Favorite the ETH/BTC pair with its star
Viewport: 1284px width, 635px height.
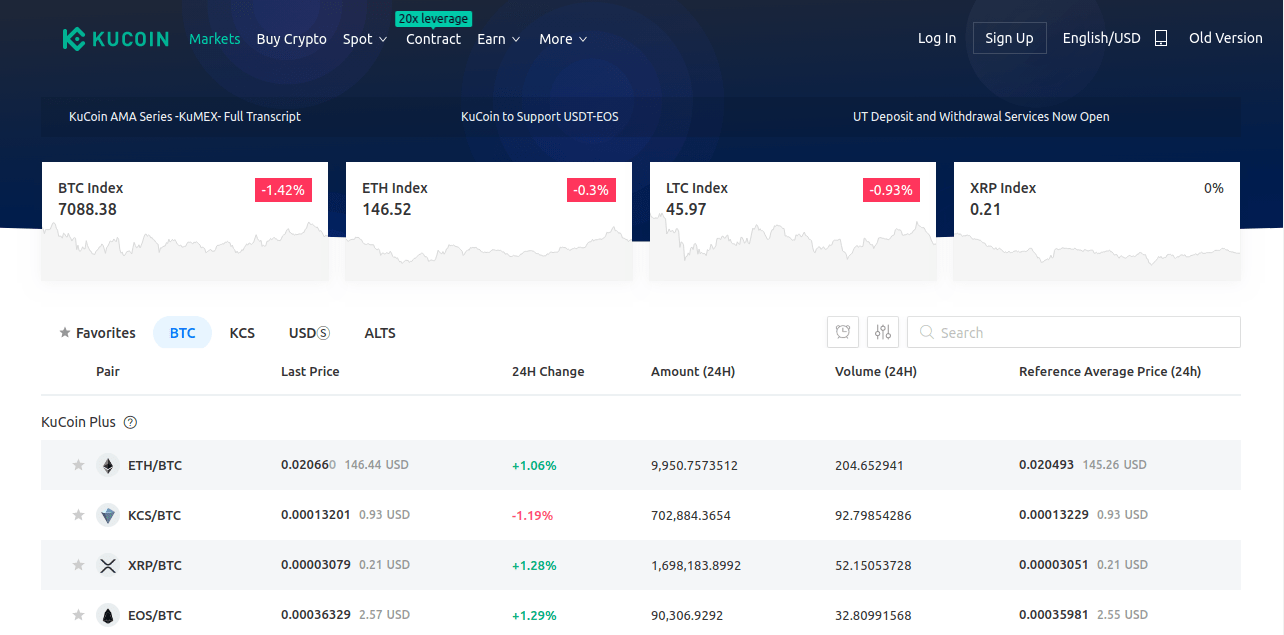pos(78,465)
